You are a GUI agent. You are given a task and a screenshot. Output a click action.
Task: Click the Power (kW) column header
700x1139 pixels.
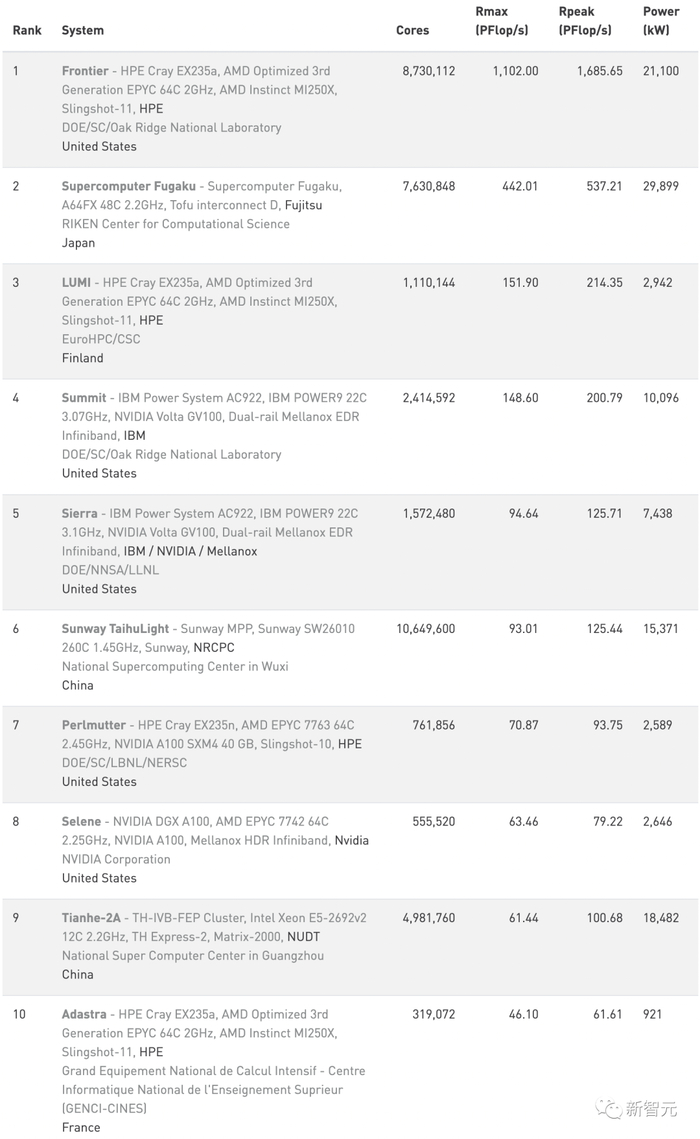point(661,21)
